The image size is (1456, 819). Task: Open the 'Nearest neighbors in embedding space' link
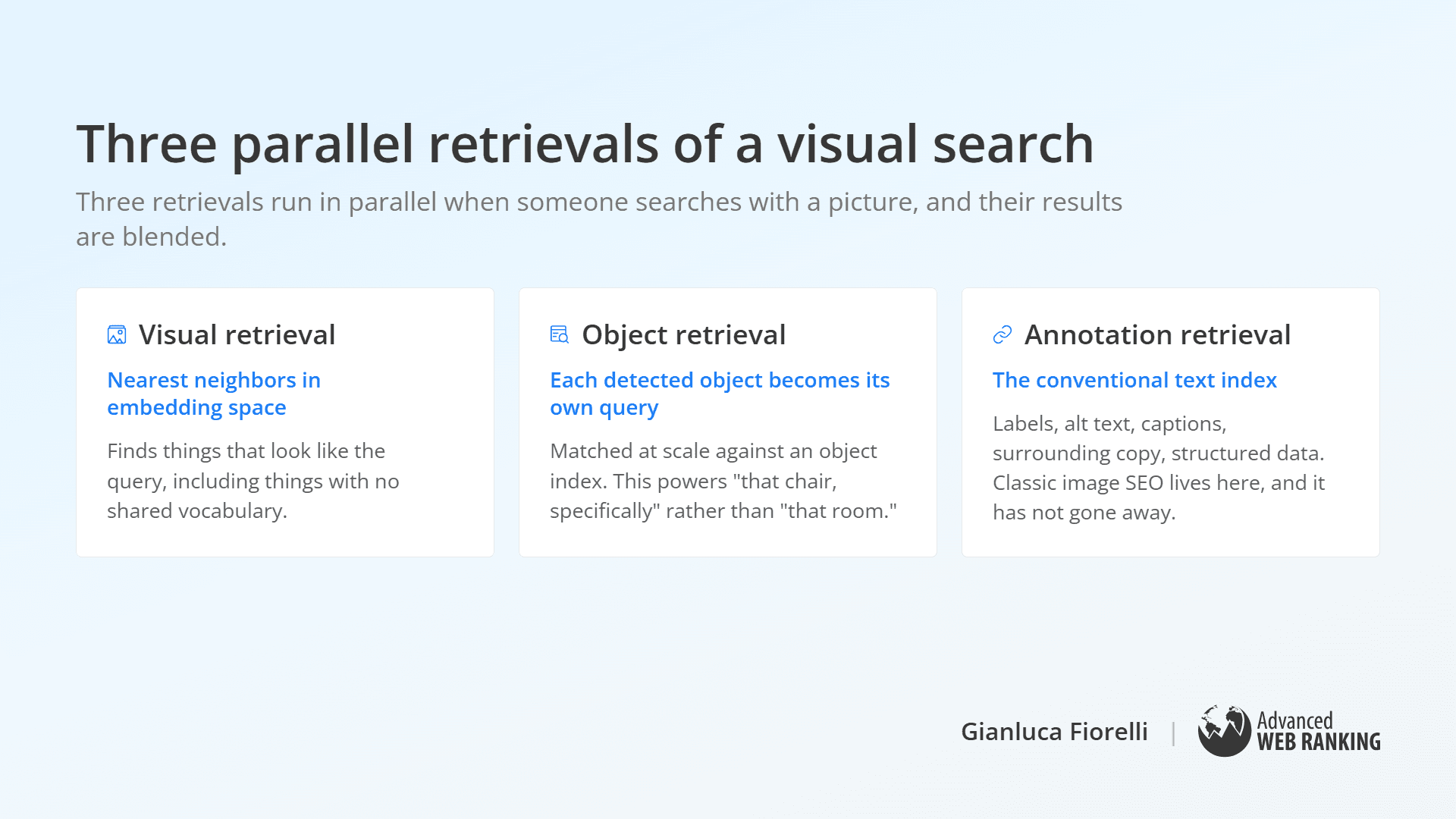click(214, 394)
